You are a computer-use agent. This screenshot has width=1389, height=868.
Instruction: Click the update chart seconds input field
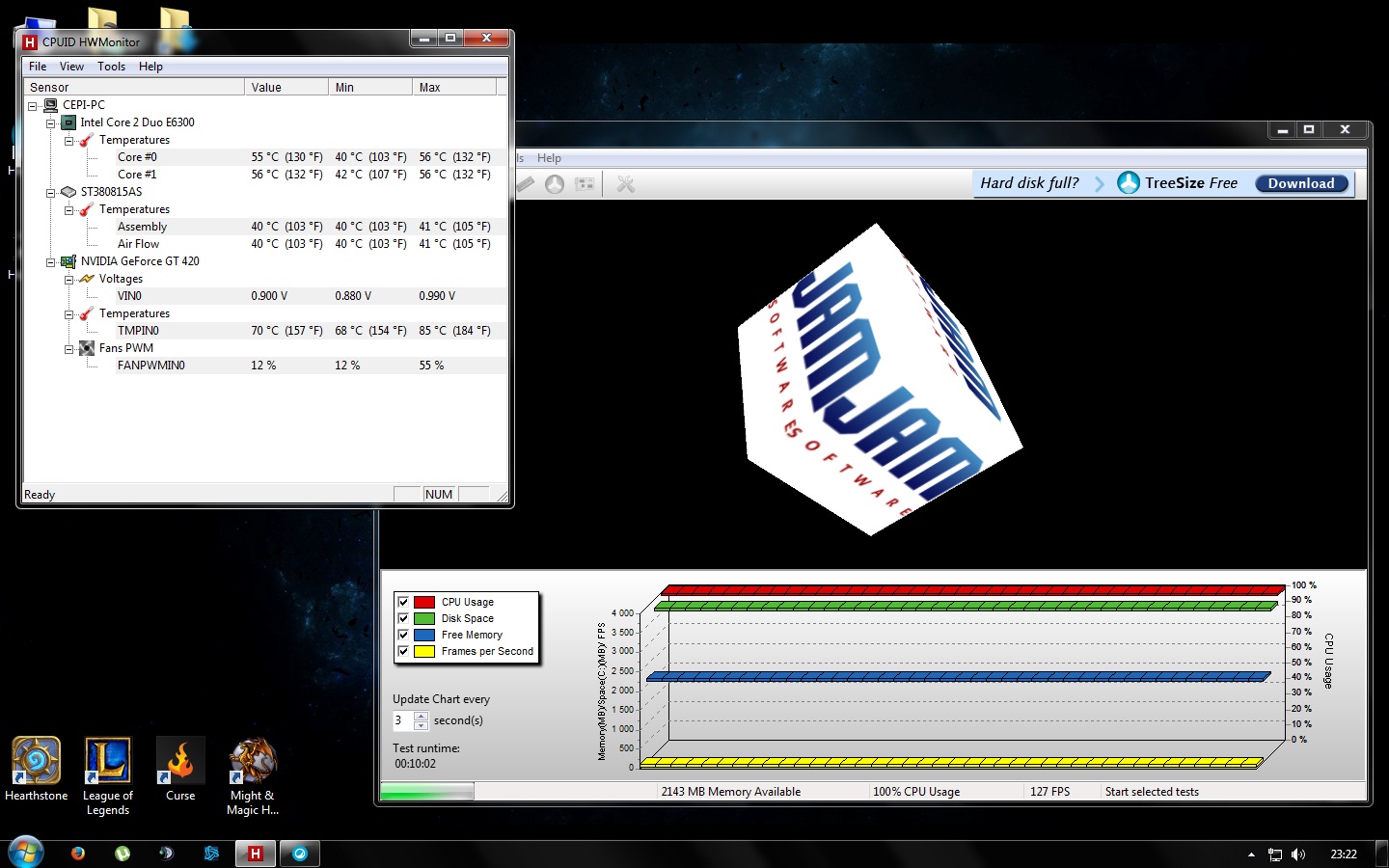point(403,720)
